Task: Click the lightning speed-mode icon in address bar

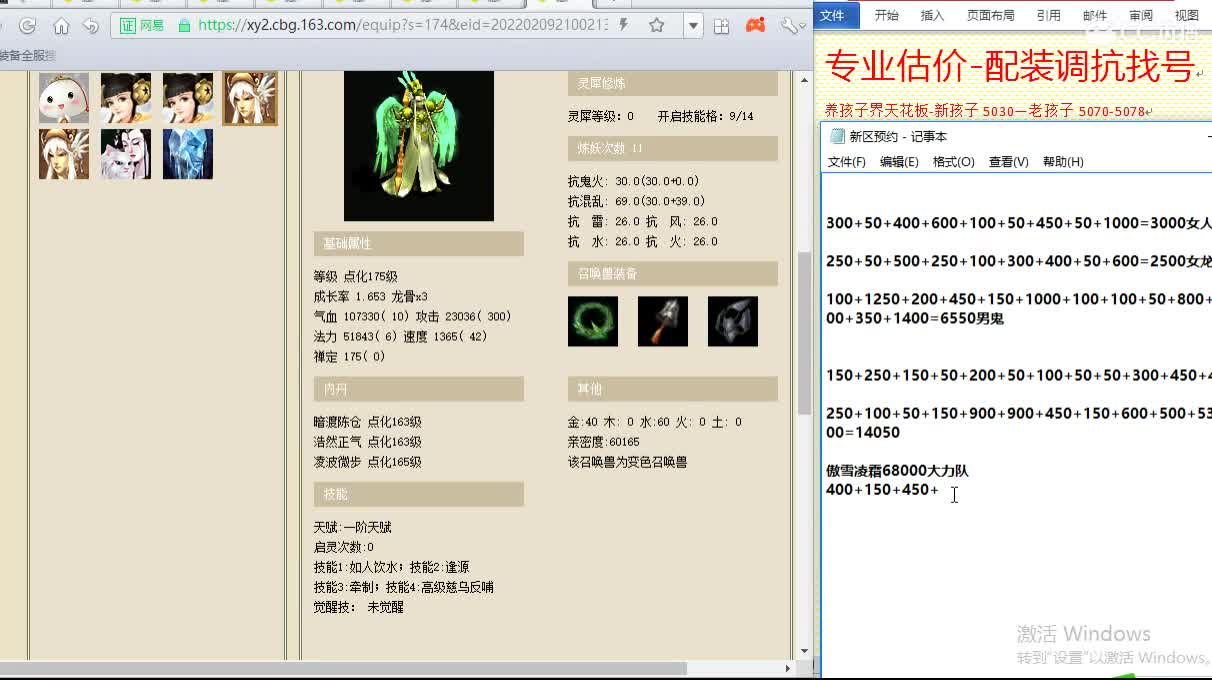Action: pyautogui.click(x=624, y=26)
